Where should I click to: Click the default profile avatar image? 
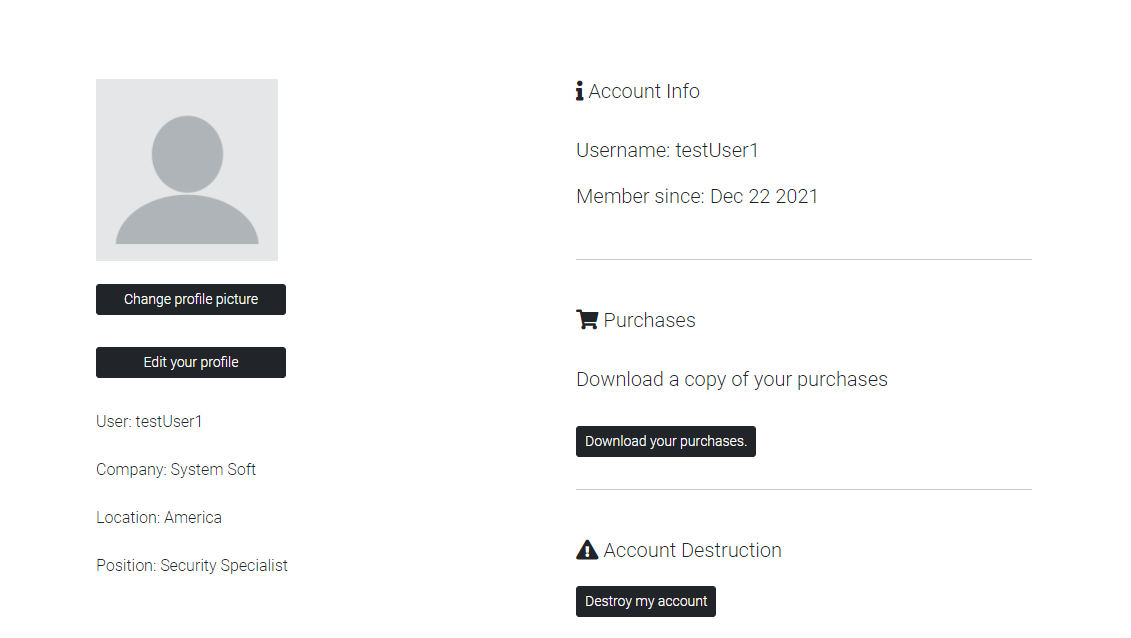tap(187, 170)
